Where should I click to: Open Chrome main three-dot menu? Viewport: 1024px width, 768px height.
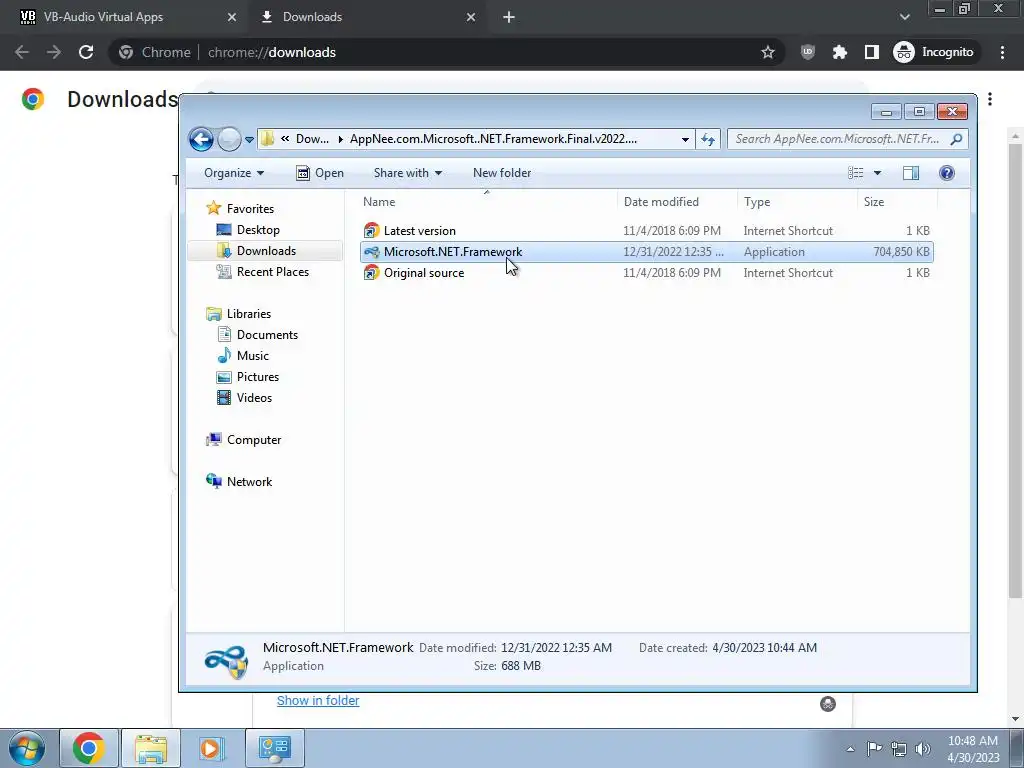pos(1002,52)
